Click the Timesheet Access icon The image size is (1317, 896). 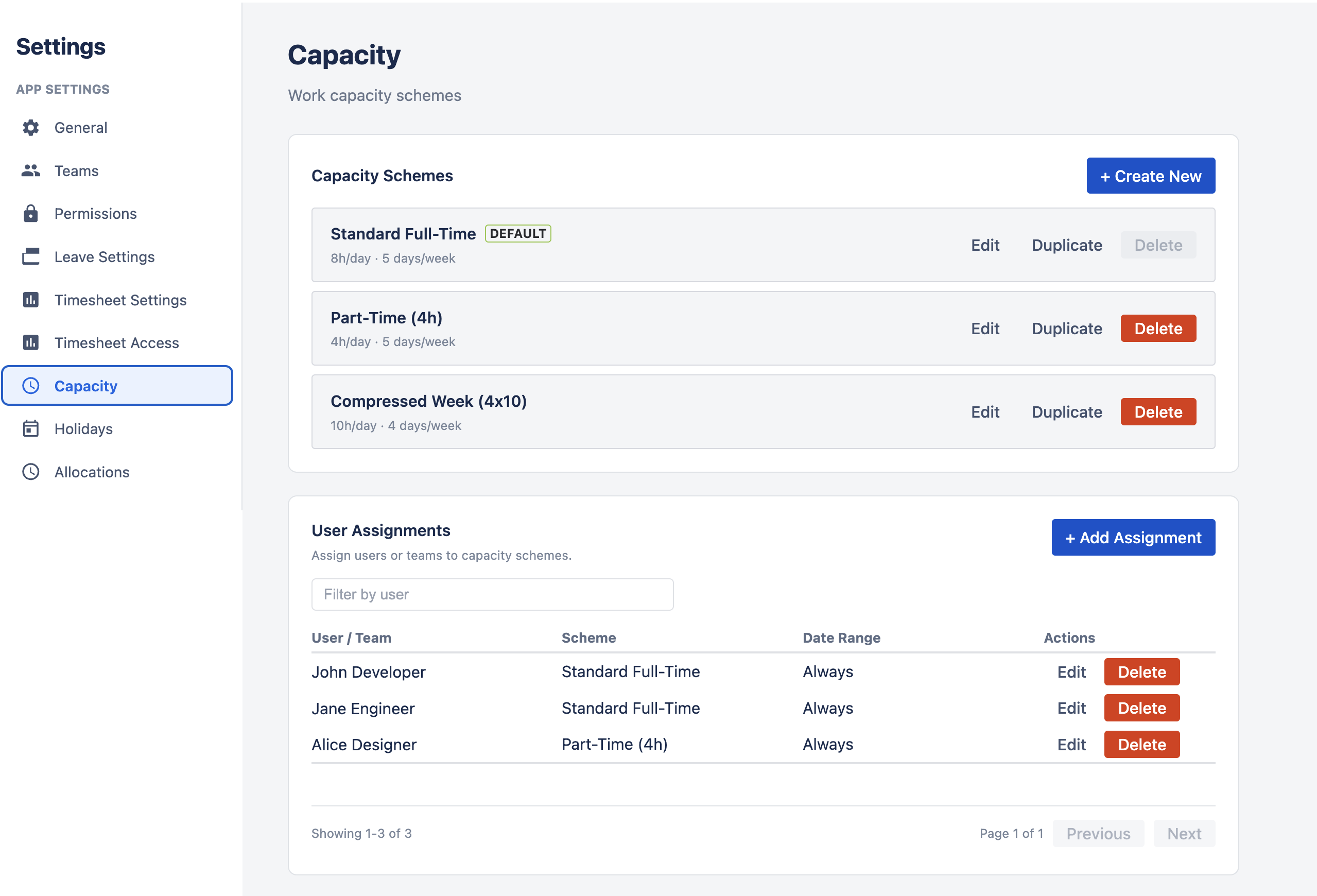30,343
